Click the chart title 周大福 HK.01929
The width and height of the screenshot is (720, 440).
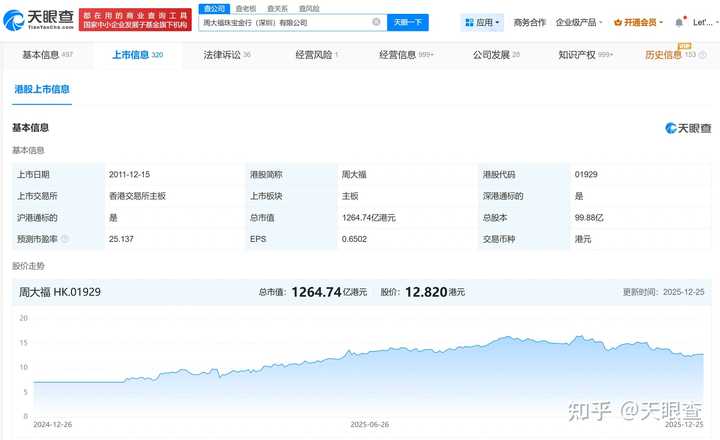tap(60, 292)
